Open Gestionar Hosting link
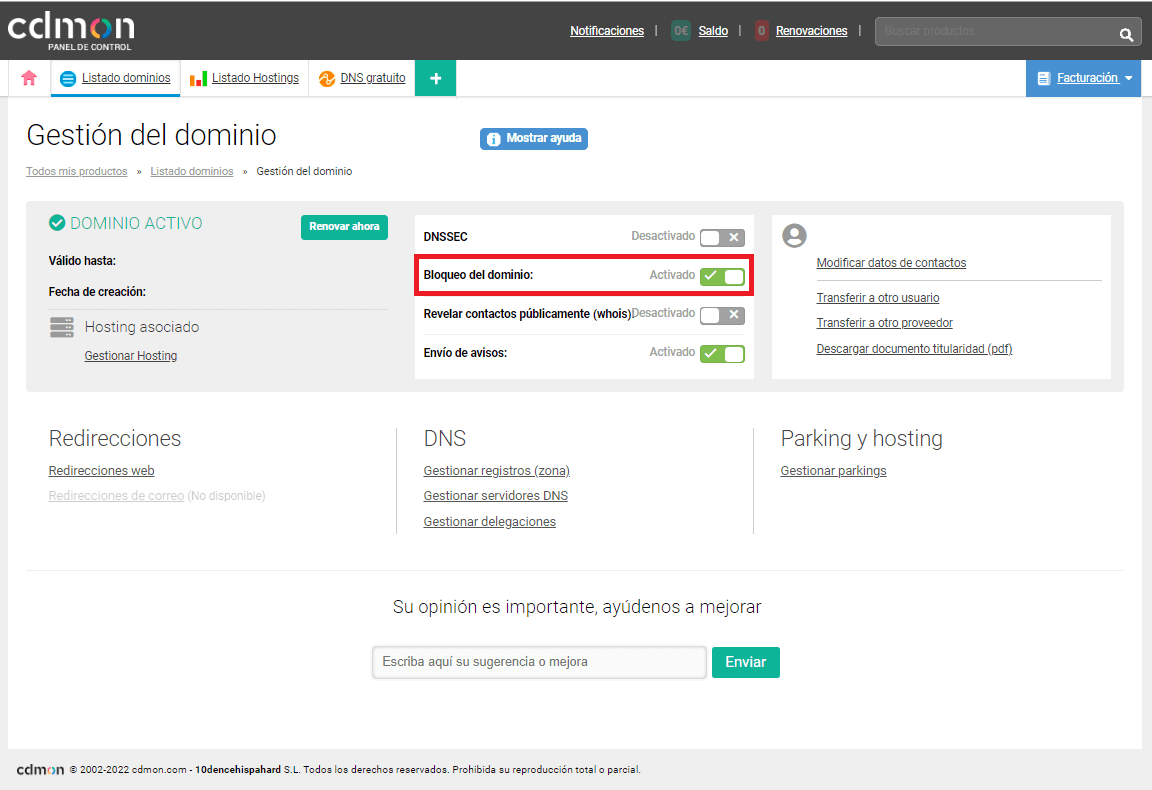1152x790 pixels. coord(130,356)
